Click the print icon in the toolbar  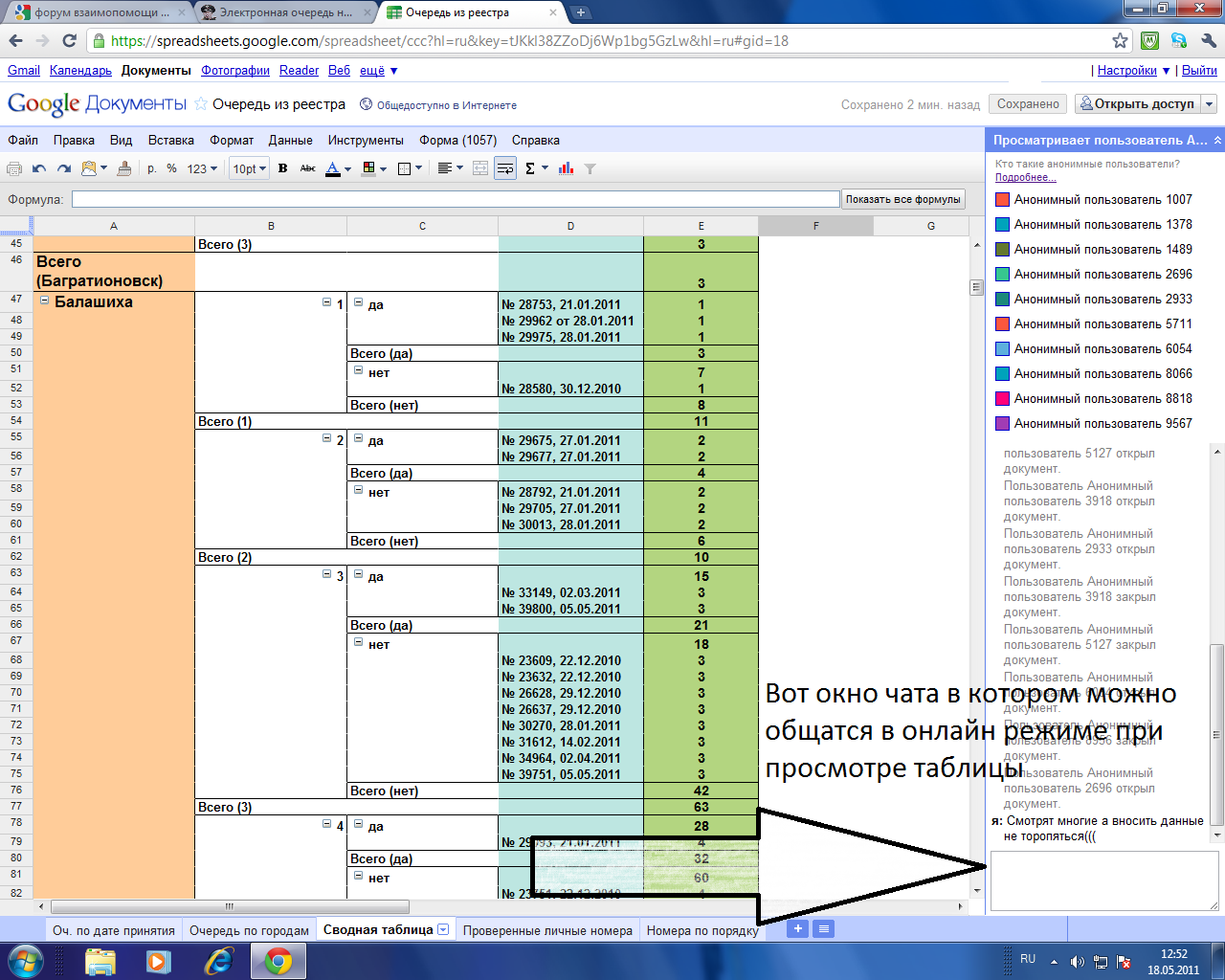(x=14, y=168)
